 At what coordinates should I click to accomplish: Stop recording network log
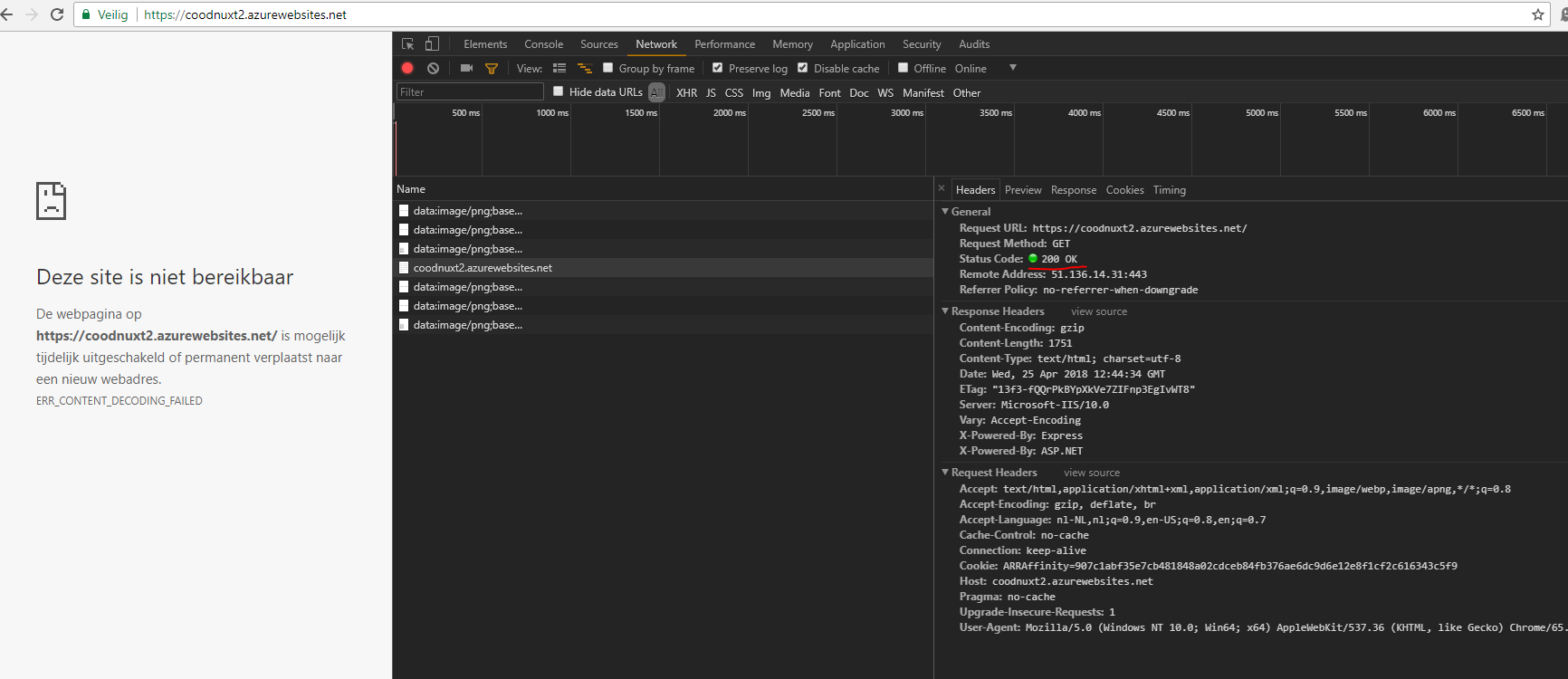(407, 68)
